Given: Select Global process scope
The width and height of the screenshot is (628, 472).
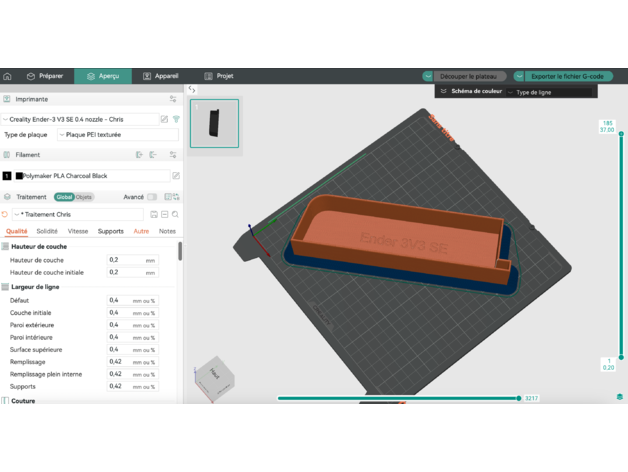Looking at the screenshot, I should pyautogui.click(x=64, y=197).
